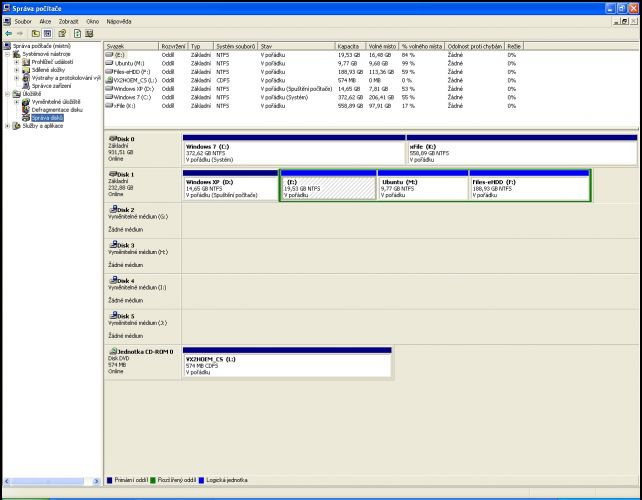Image resolution: width=642 pixels, height=500 pixels.
Task: Select the Windows XP (D:) partition block
Action: [231, 186]
